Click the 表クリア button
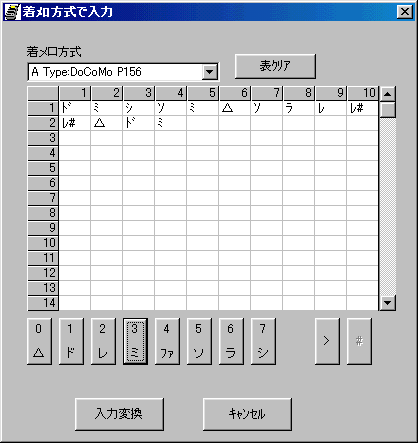The width and height of the screenshot is (418, 443). click(x=275, y=66)
